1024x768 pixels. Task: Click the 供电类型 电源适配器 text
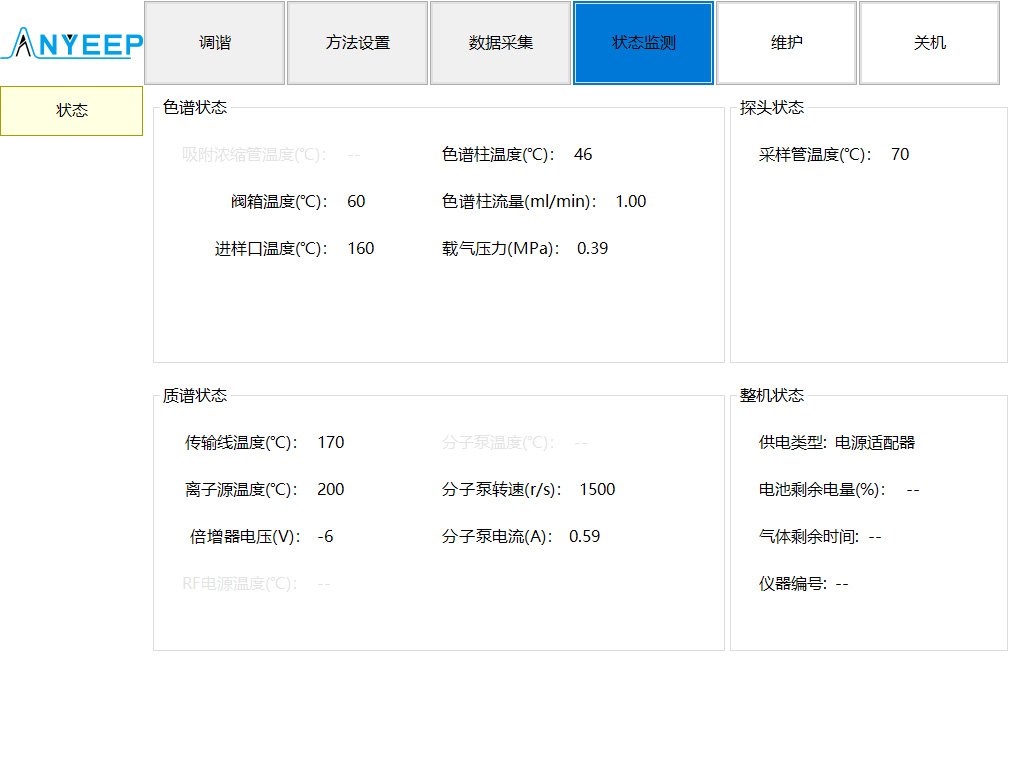coord(875,443)
